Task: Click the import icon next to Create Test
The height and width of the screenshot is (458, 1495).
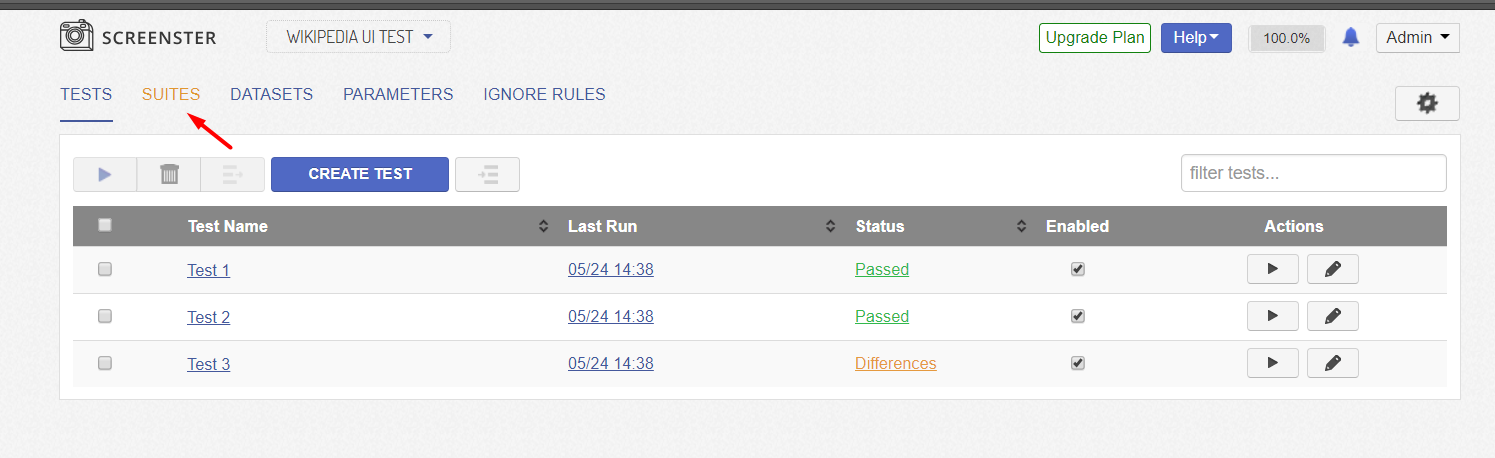Action: tap(487, 174)
